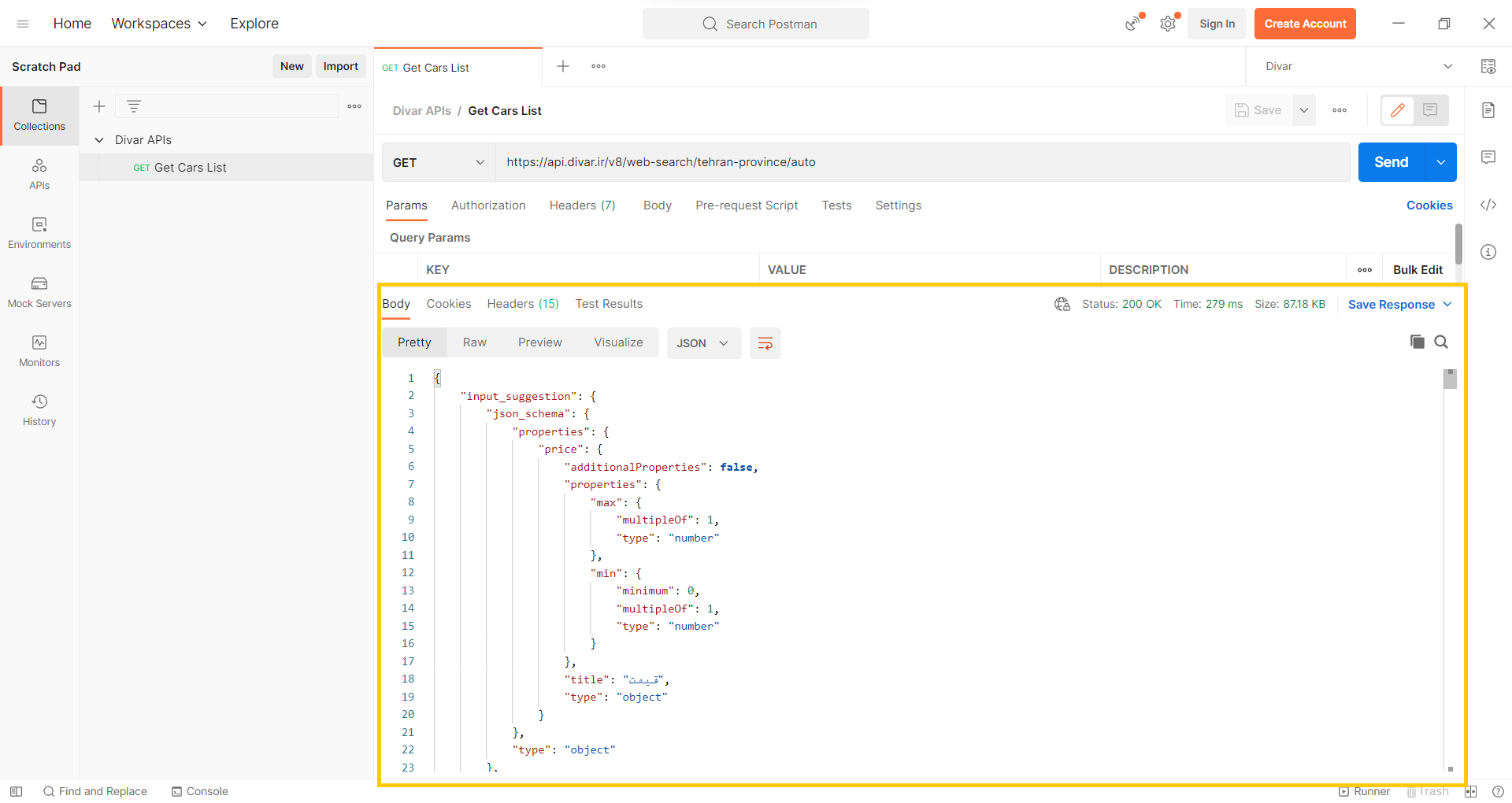Open the Workspaces dropdown
This screenshot has height=803, width=1512.
(x=159, y=24)
